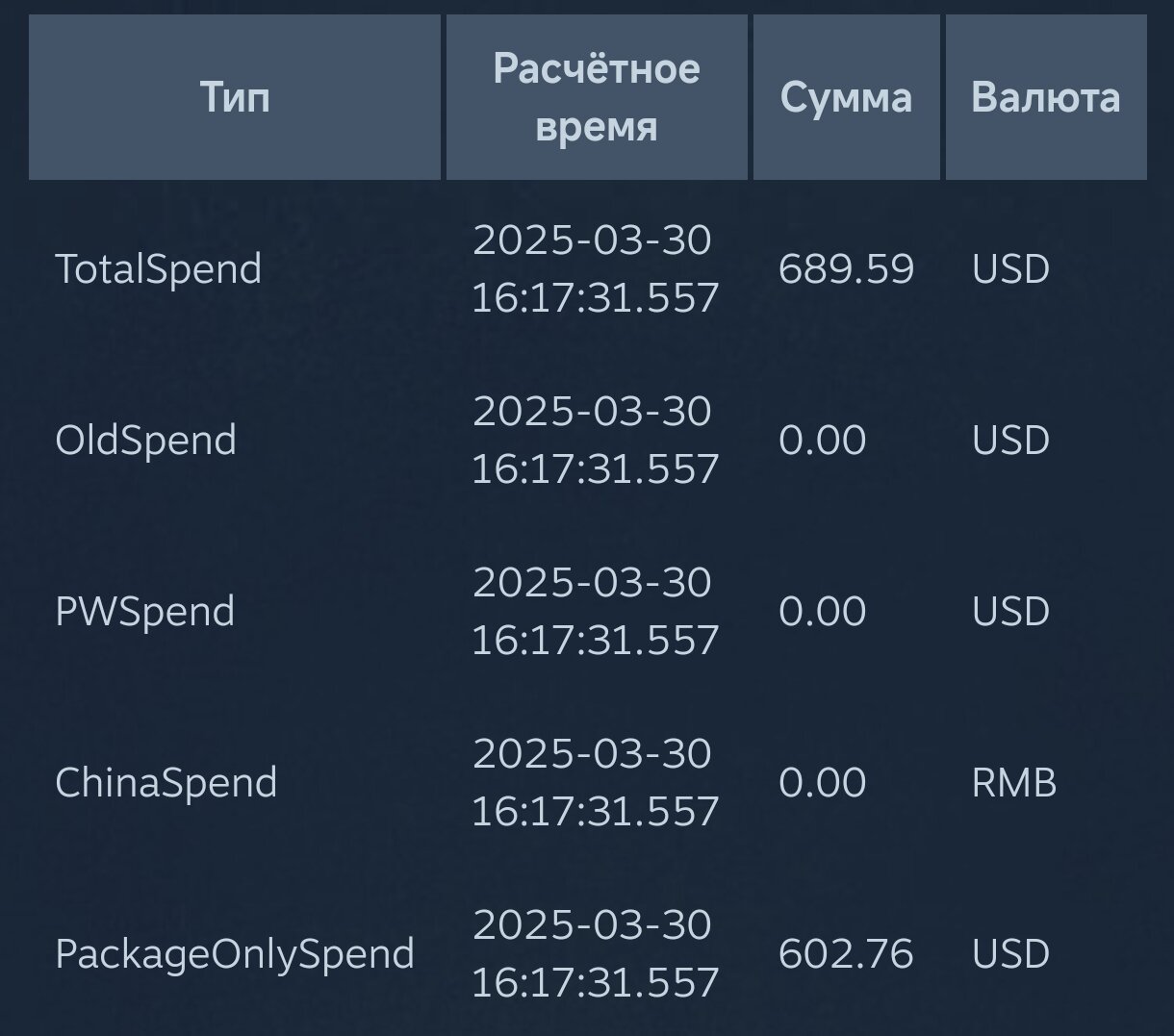Select the OldSpend type cell

[x=146, y=440]
